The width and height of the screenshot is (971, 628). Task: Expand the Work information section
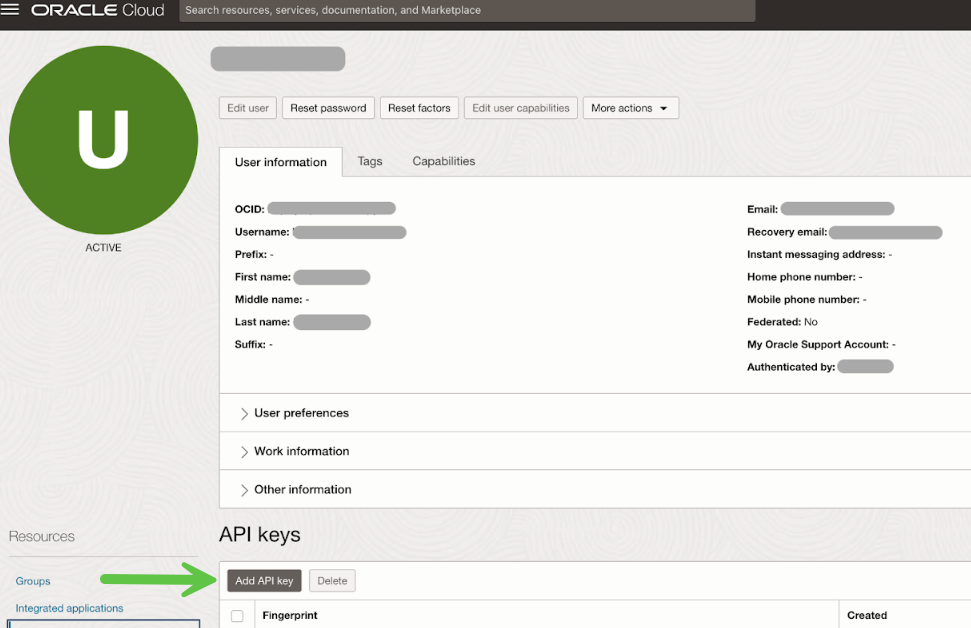[301, 451]
